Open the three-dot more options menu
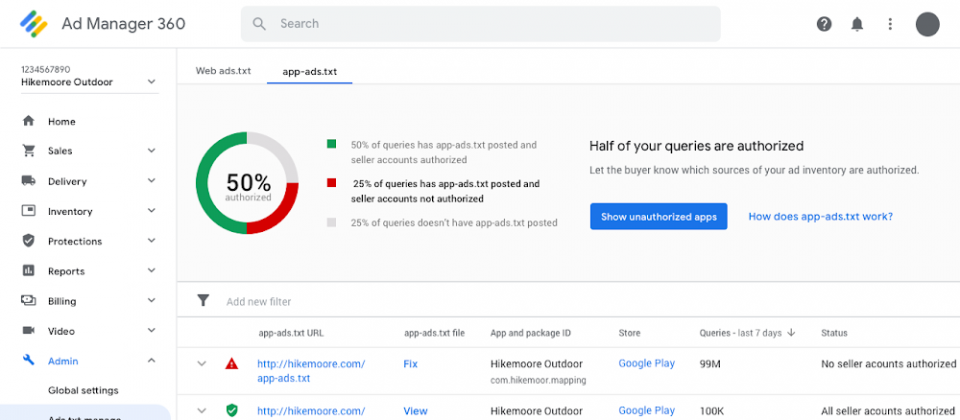Image resolution: width=960 pixels, height=420 pixels. 890,24
